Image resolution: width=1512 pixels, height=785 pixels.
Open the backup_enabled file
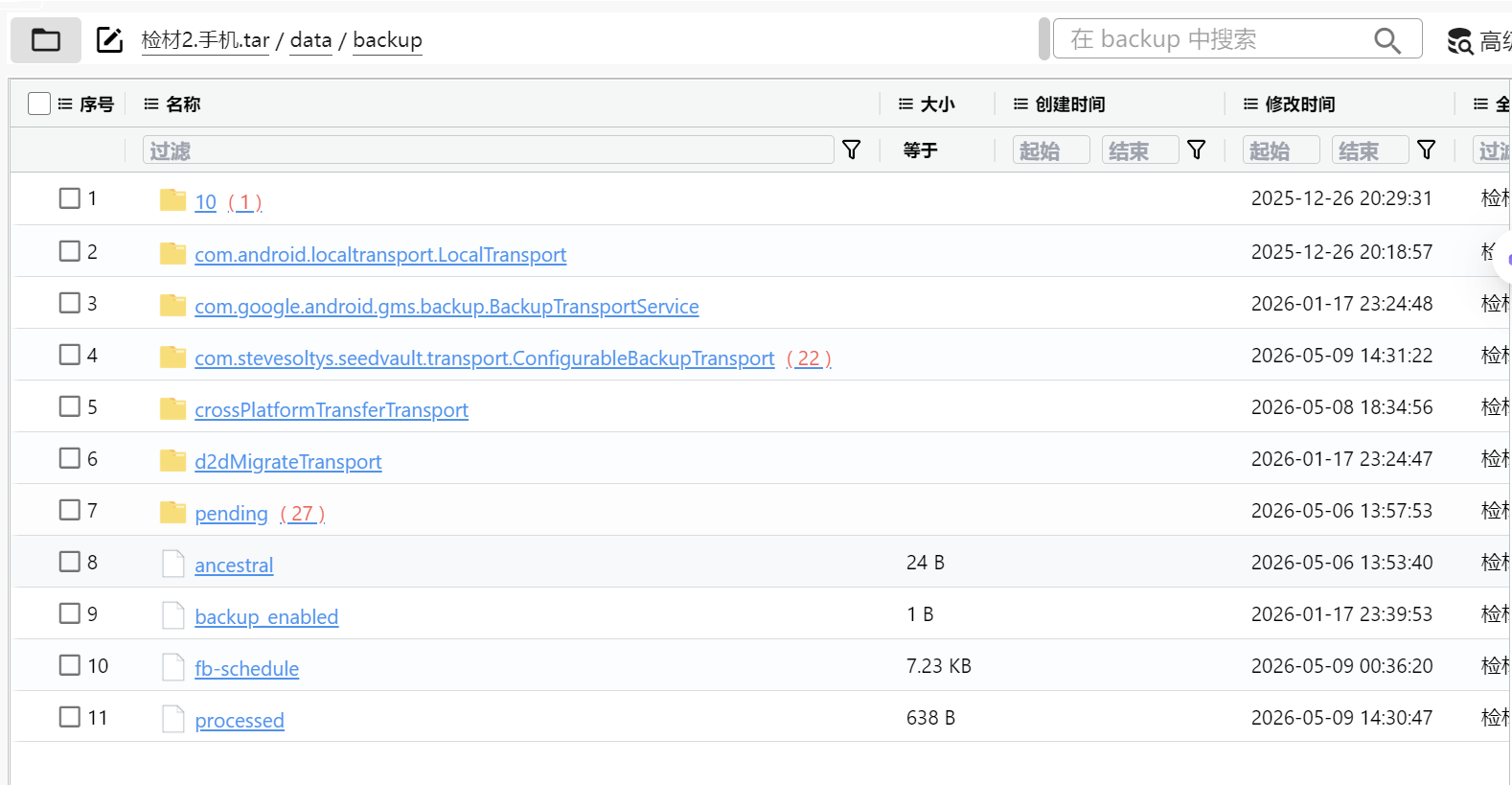(x=266, y=617)
